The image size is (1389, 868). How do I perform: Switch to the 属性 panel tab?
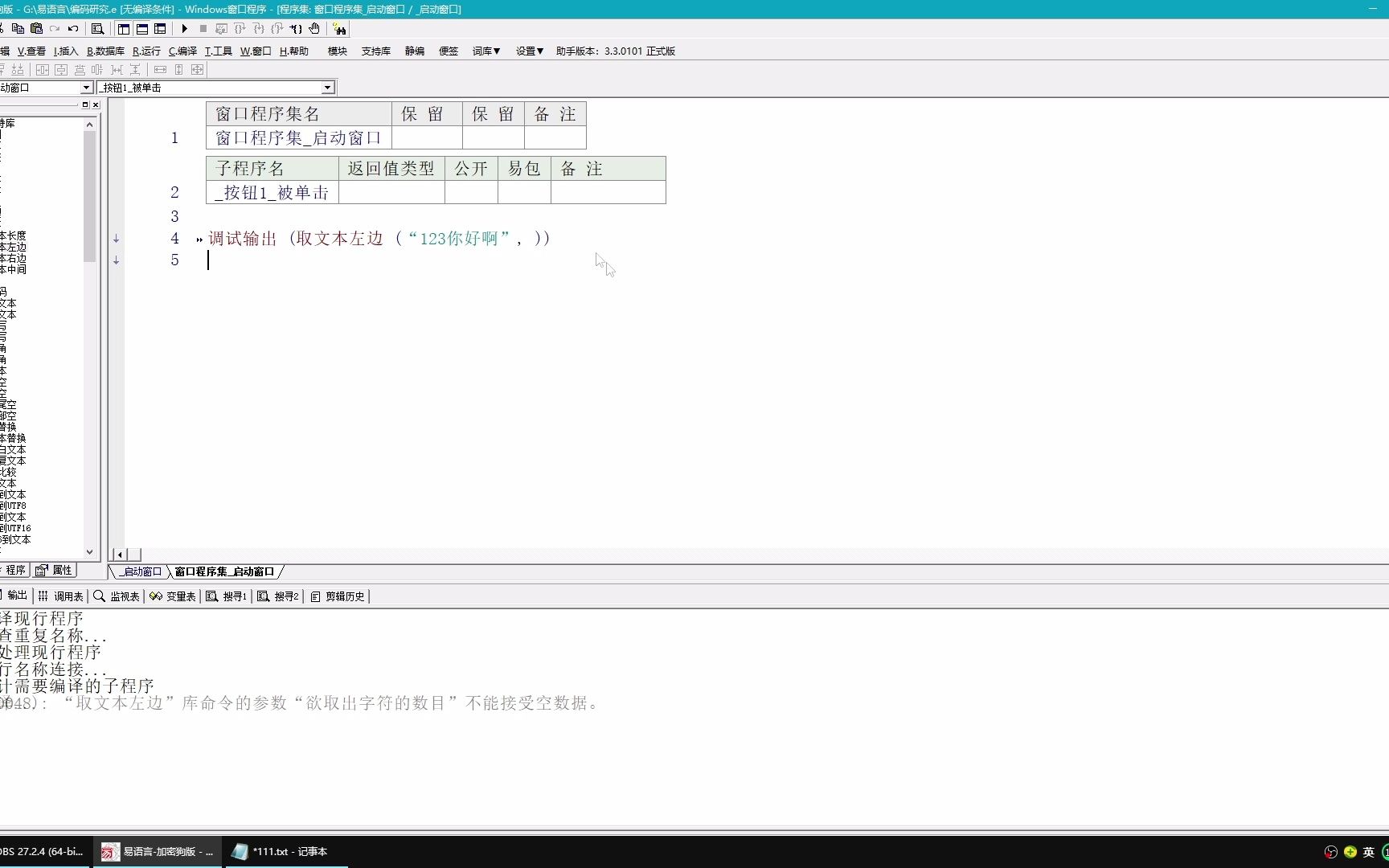[x=55, y=570]
